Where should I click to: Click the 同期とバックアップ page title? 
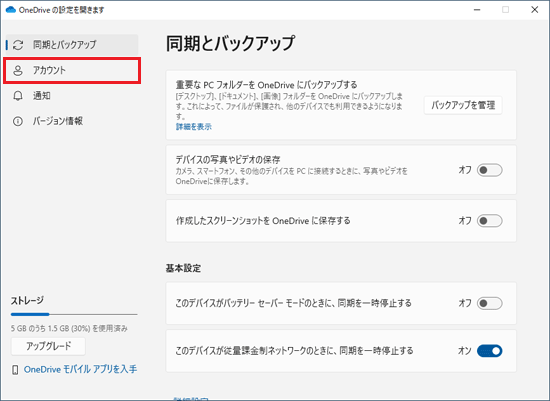coord(230,44)
